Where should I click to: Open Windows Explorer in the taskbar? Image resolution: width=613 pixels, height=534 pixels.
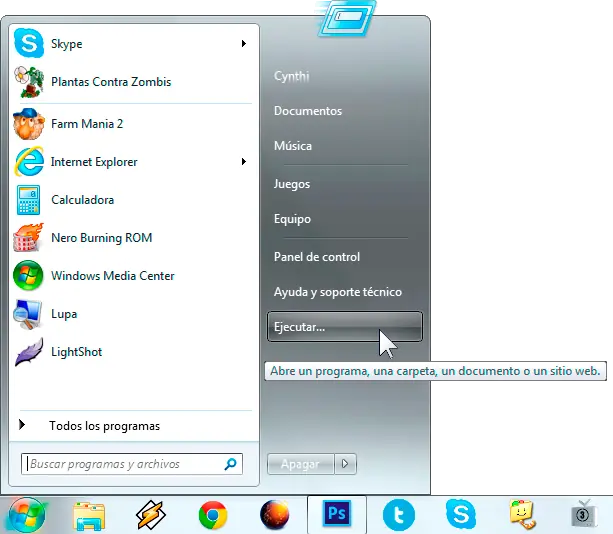pyautogui.click(x=89, y=516)
